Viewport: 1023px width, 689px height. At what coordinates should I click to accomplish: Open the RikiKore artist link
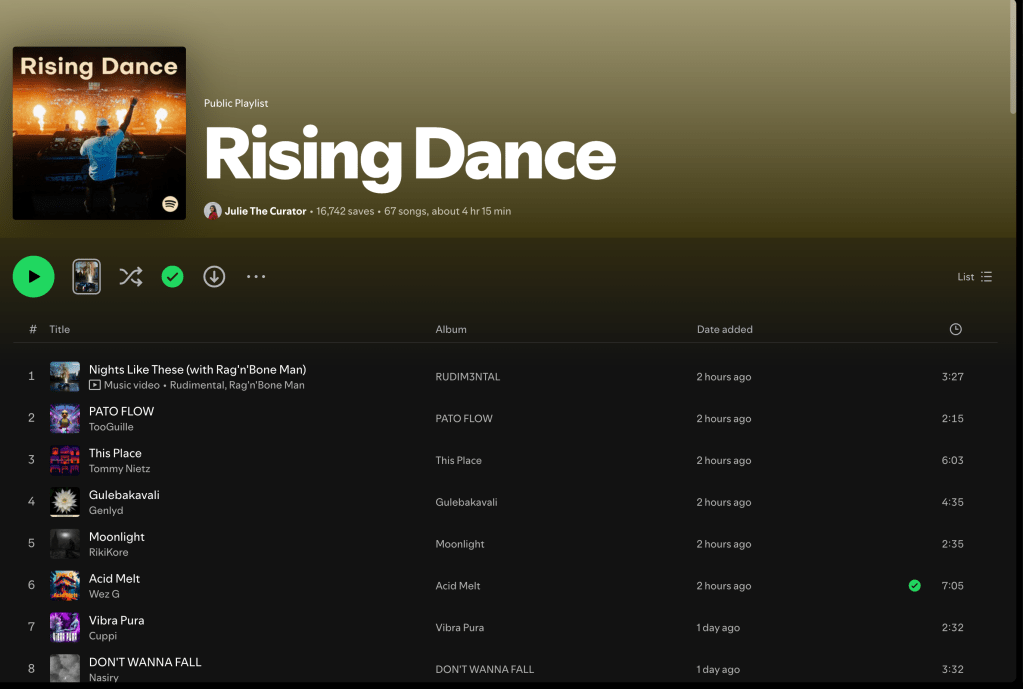coord(108,552)
